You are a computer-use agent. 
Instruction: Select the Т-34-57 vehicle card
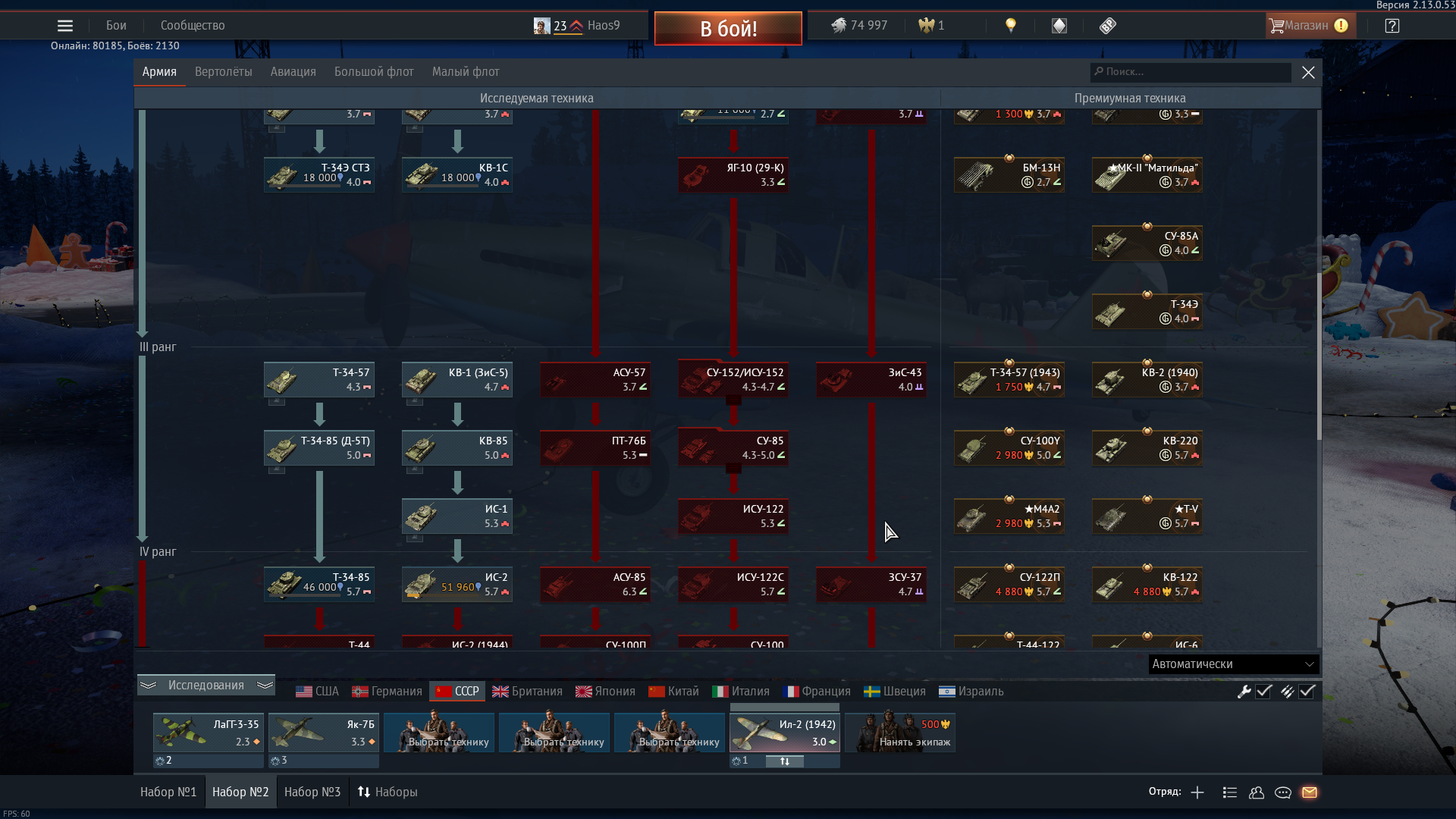318,380
